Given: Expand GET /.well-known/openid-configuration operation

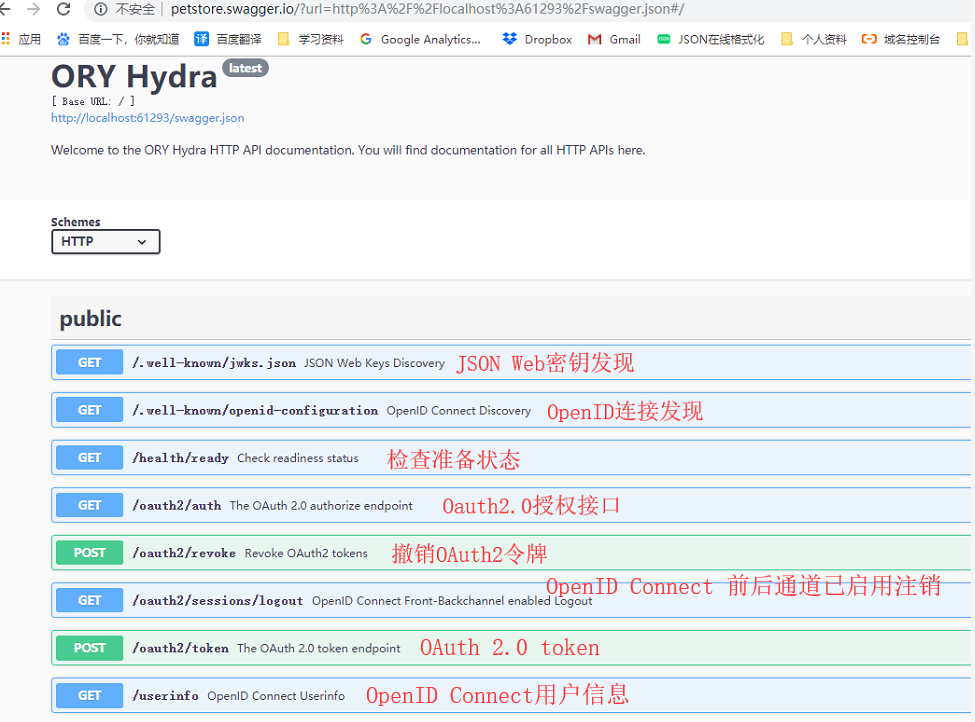Looking at the screenshot, I should [x=510, y=410].
